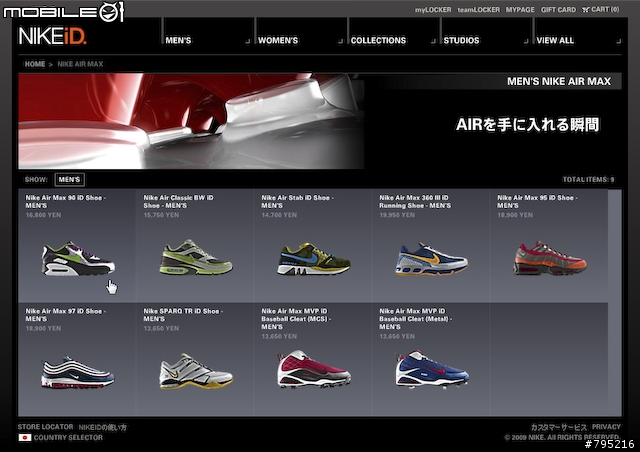The image size is (640, 452).
Task: Click the Japan flag icon
Action: click(25, 438)
